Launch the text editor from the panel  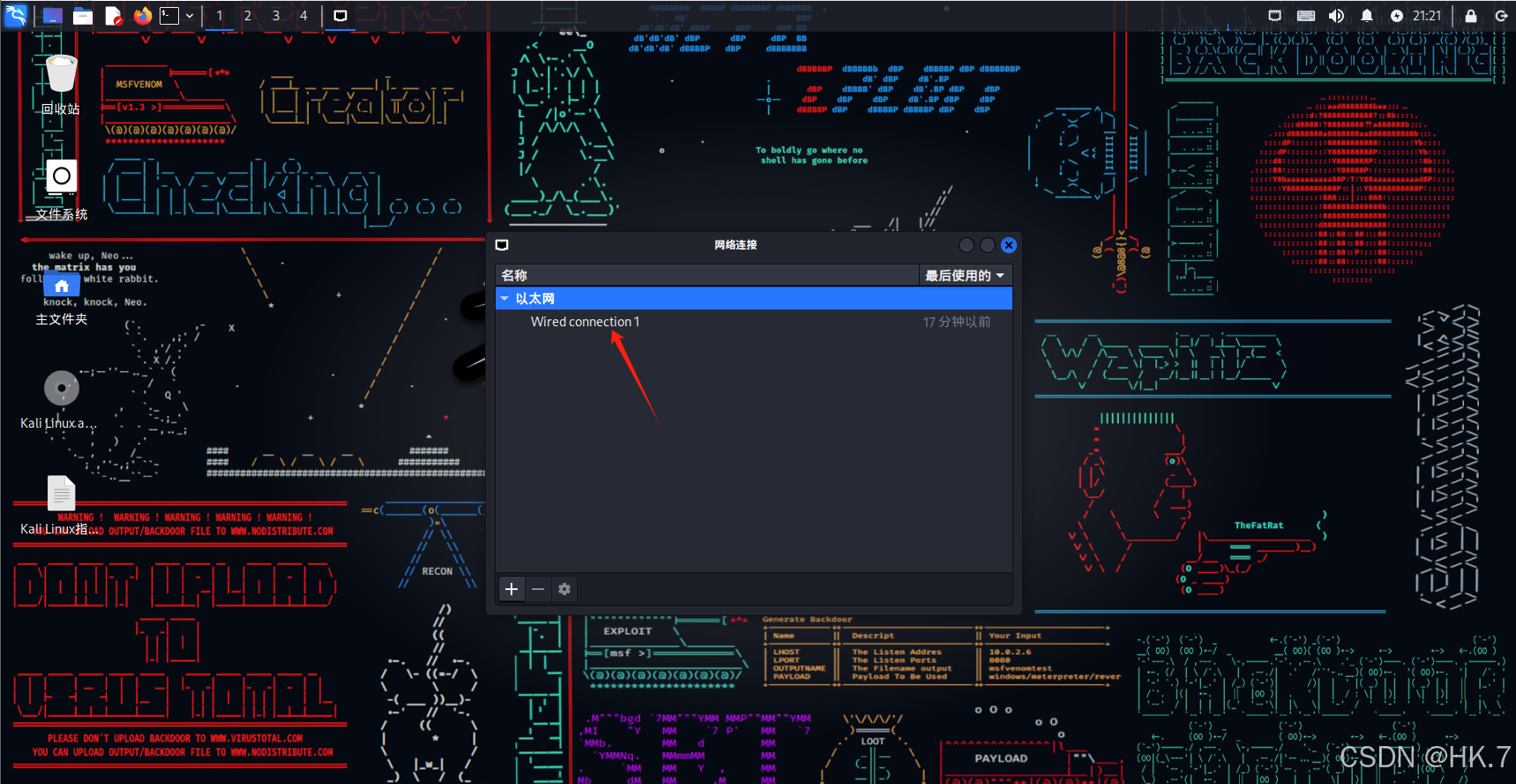(x=113, y=16)
